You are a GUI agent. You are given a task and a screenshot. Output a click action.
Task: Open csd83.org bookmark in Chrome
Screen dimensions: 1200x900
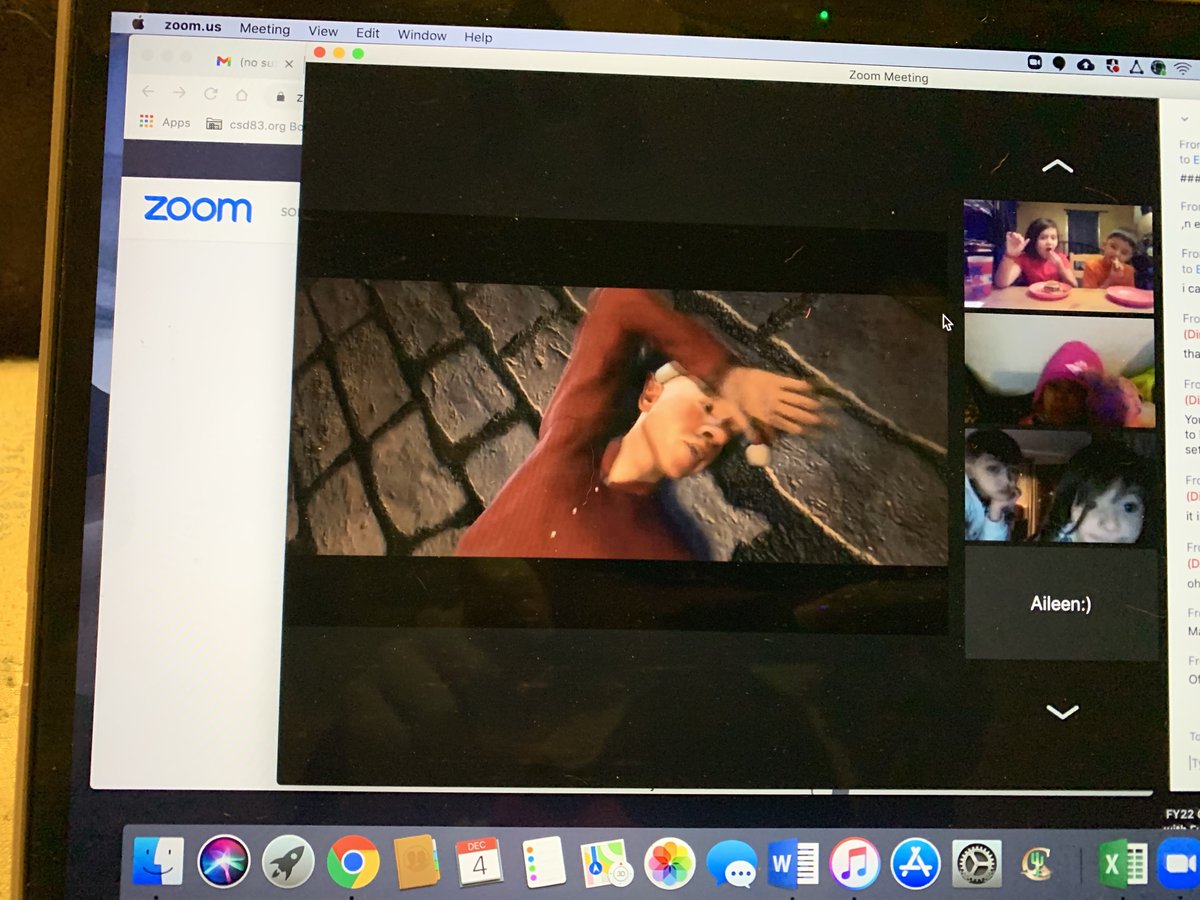click(255, 125)
